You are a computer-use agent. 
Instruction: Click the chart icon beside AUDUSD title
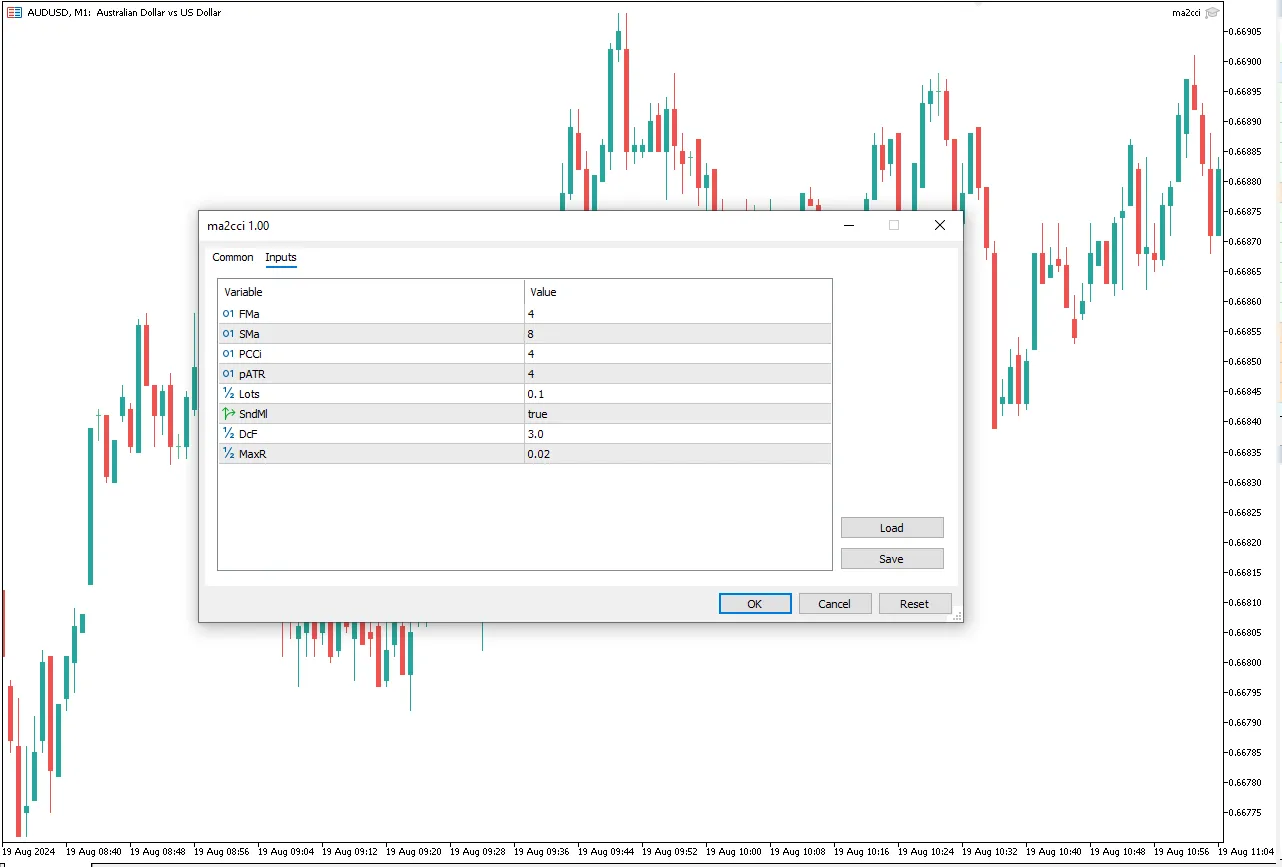[14, 13]
